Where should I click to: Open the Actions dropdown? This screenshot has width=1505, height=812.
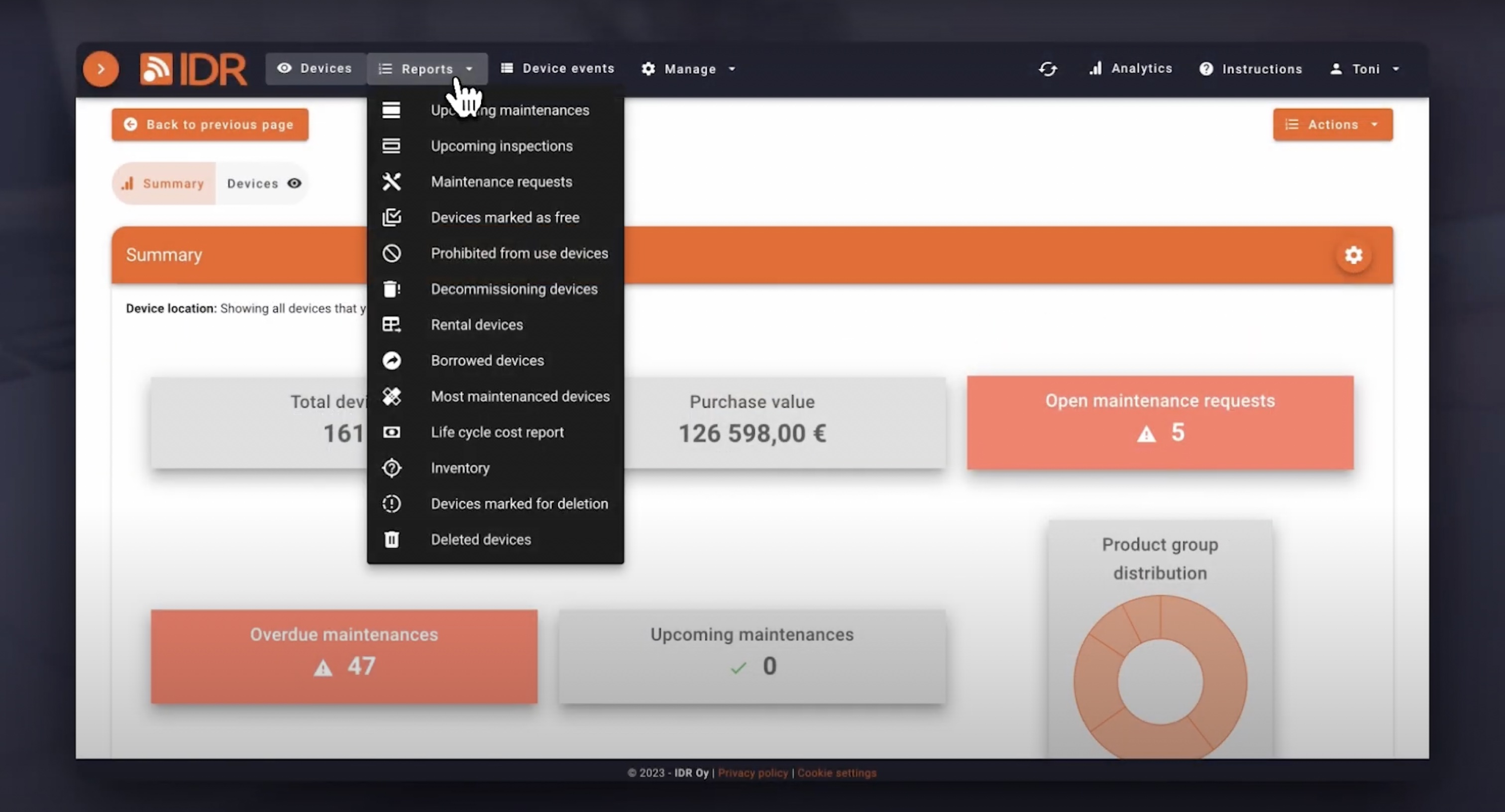point(1332,124)
